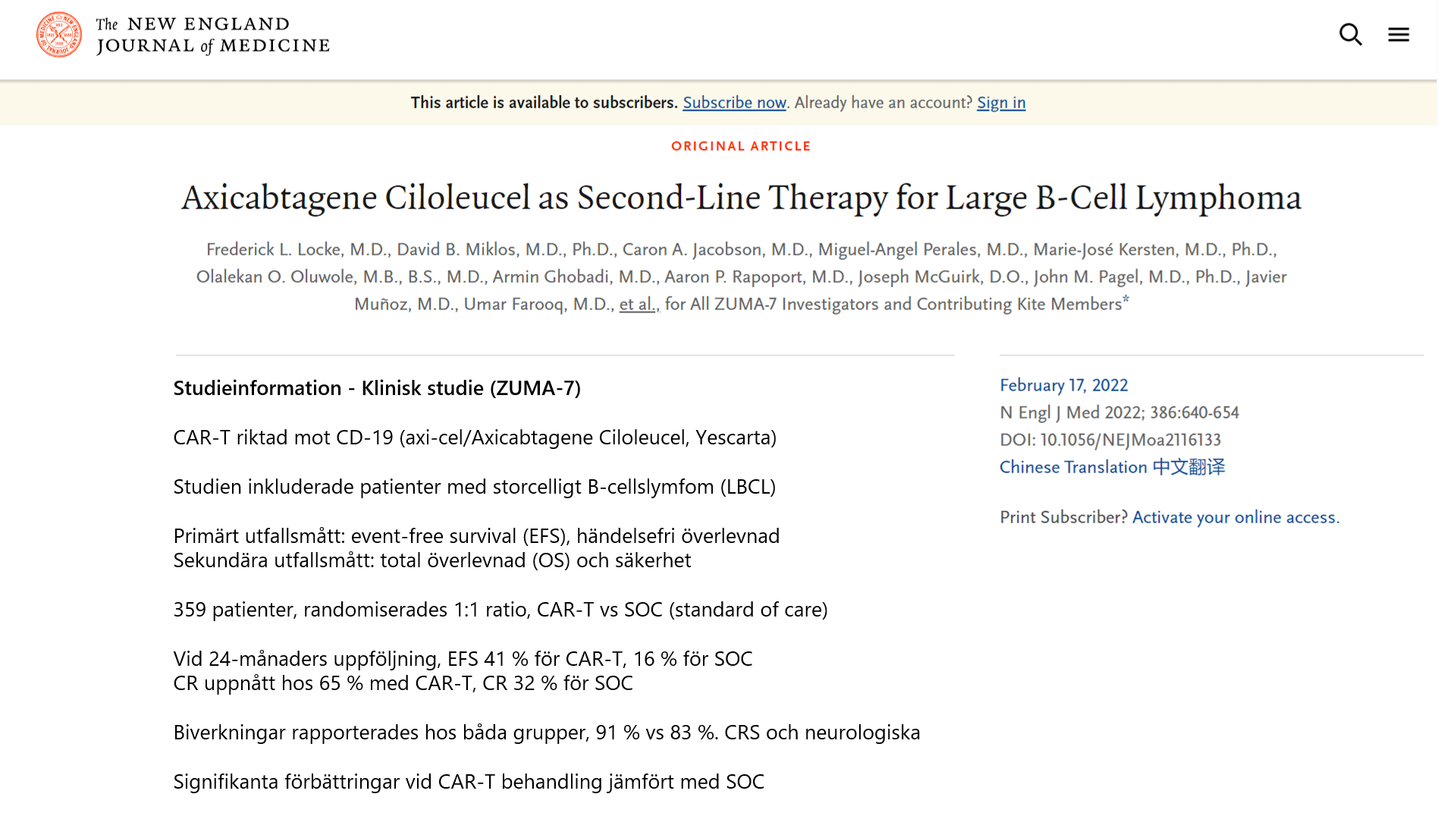Screen dimensions: 1456x819
Task: Click the asterisk after Kite Members
Action: coord(1126,300)
